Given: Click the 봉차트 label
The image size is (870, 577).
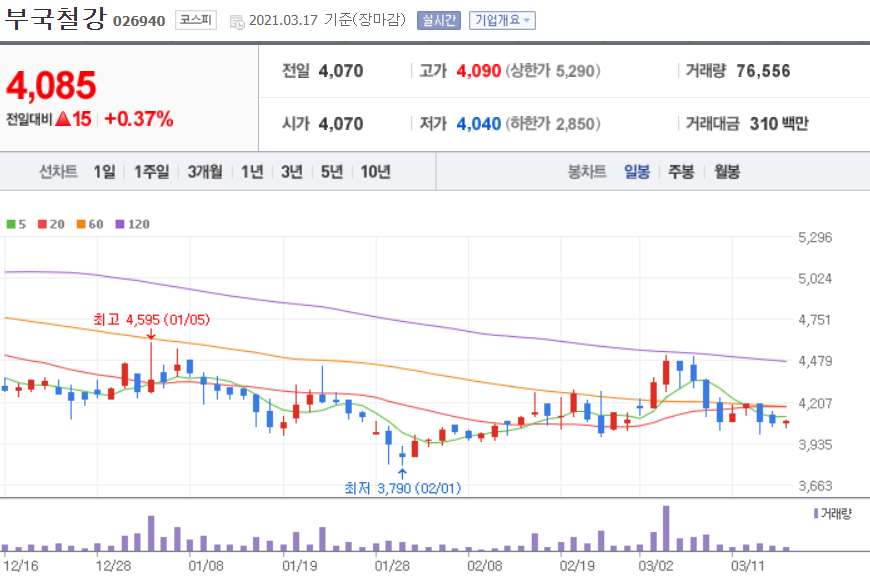Looking at the screenshot, I should coord(587,171).
